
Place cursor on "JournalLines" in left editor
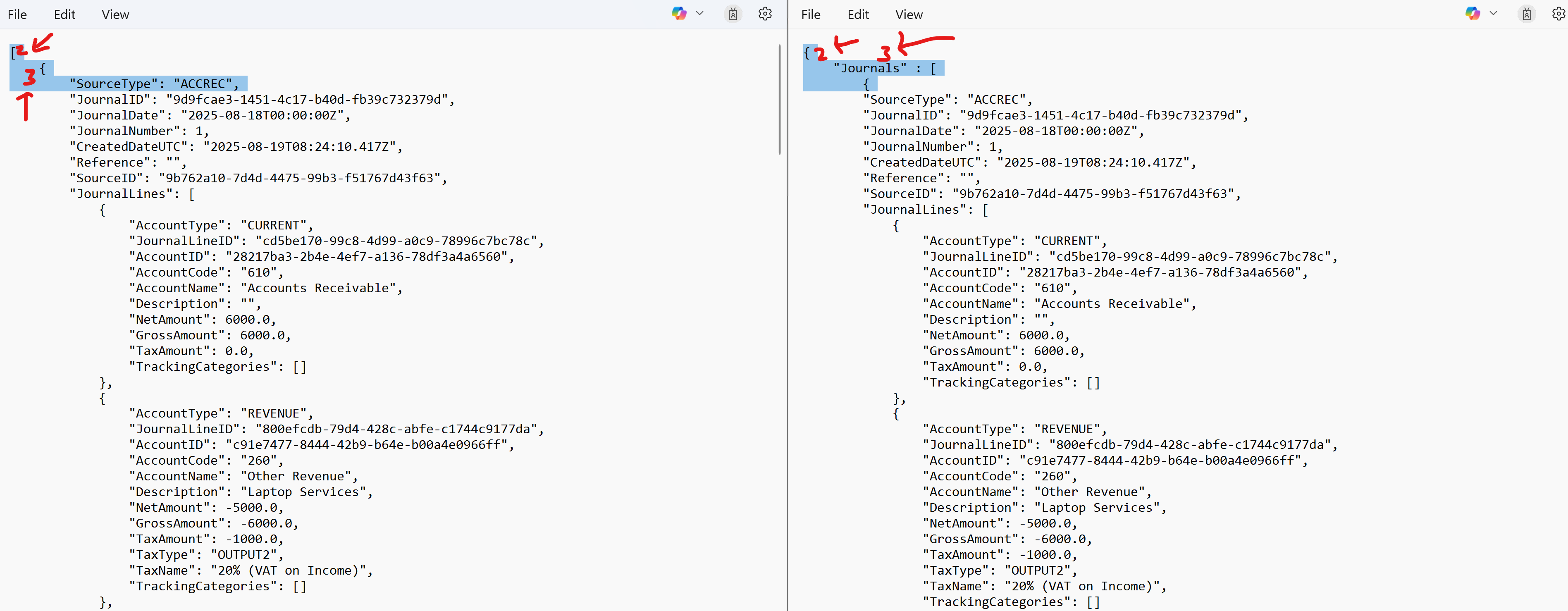click(121, 194)
